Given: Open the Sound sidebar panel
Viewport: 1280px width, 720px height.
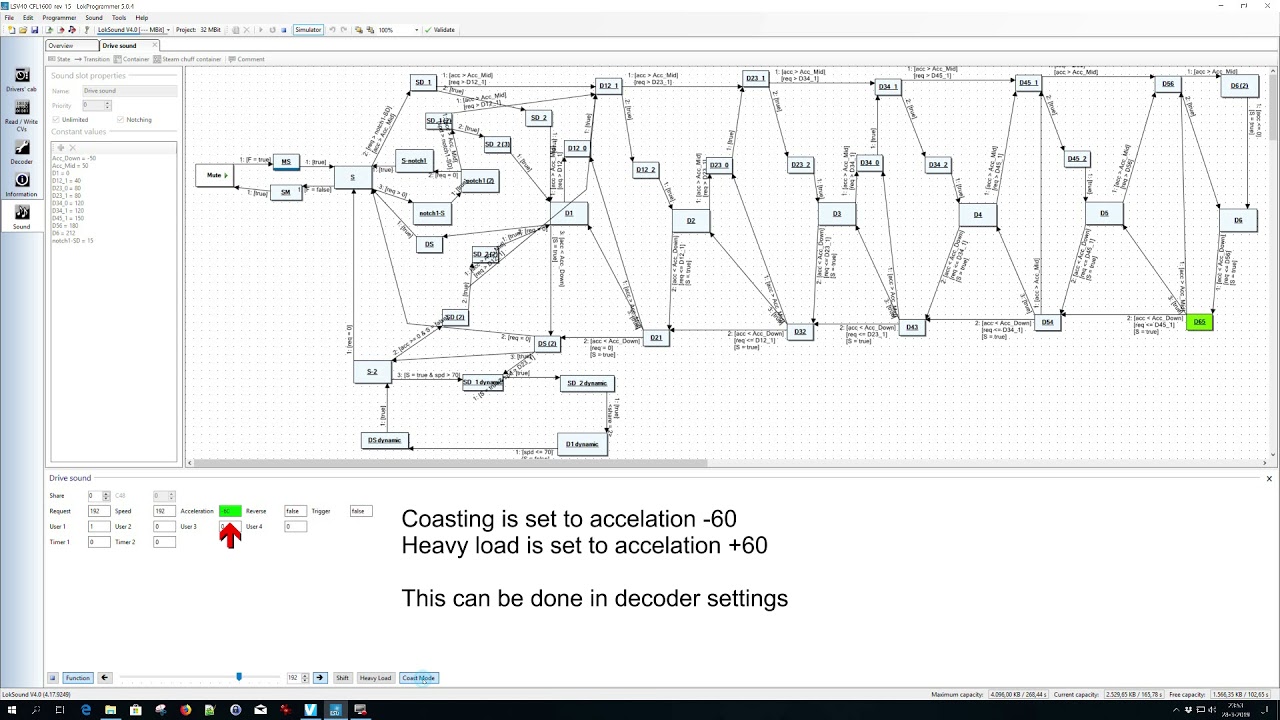Looking at the screenshot, I should tap(21, 217).
